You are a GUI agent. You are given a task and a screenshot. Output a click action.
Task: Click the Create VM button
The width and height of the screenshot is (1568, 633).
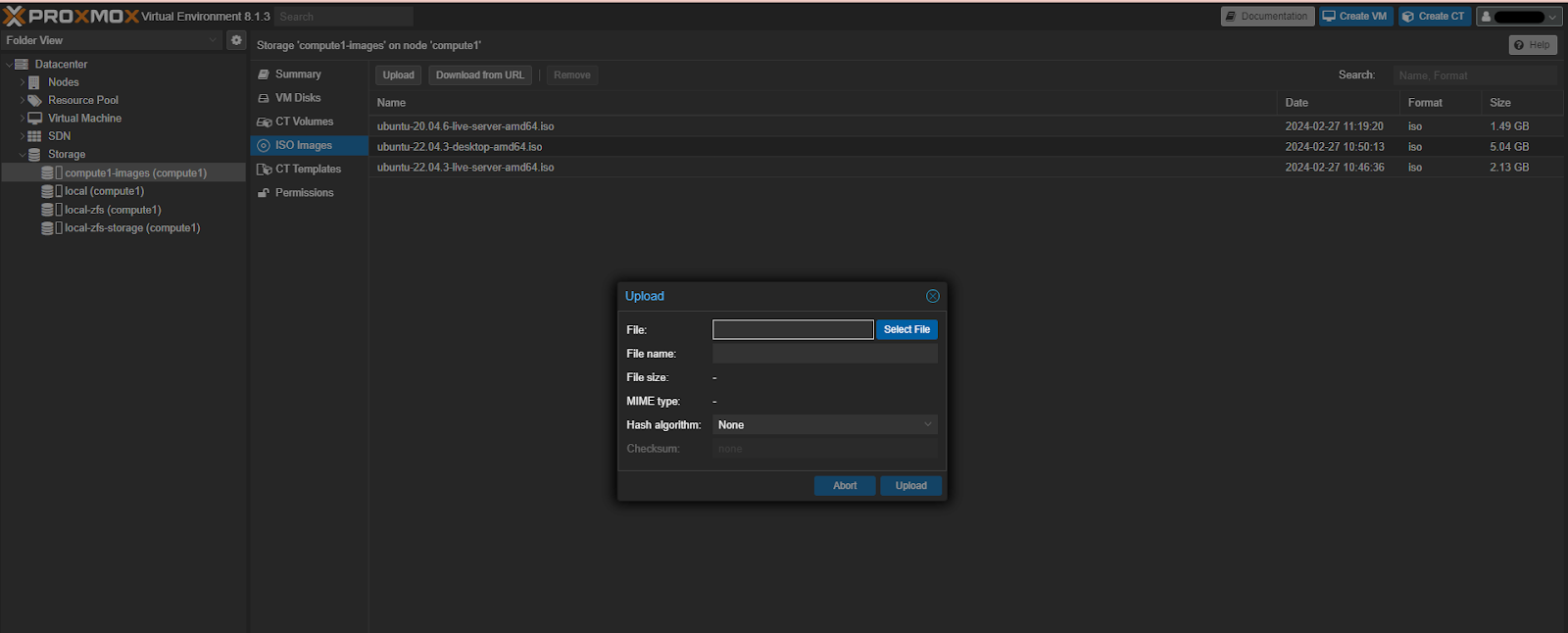[x=1355, y=17]
